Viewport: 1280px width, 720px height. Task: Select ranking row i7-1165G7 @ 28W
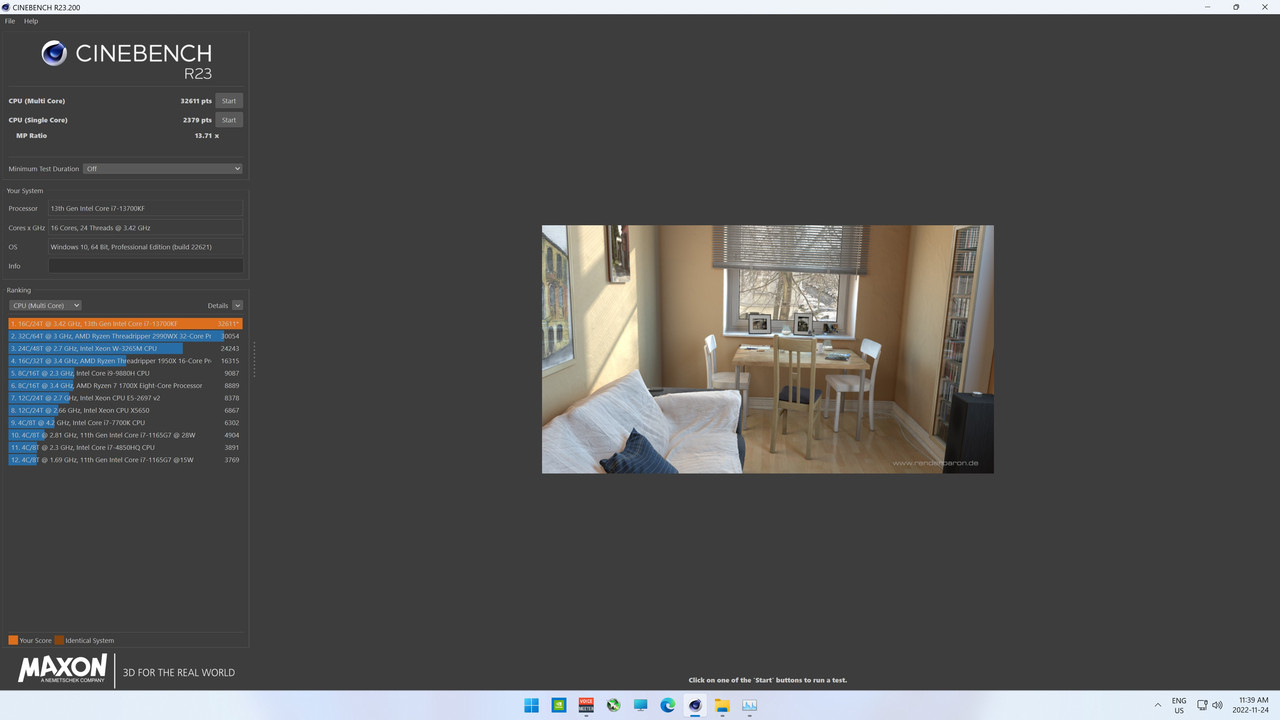[x=125, y=435]
